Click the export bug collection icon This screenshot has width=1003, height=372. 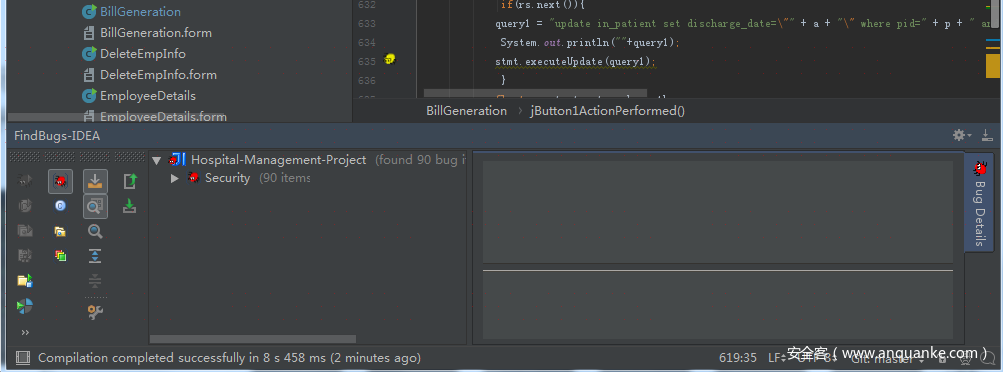[130, 182]
